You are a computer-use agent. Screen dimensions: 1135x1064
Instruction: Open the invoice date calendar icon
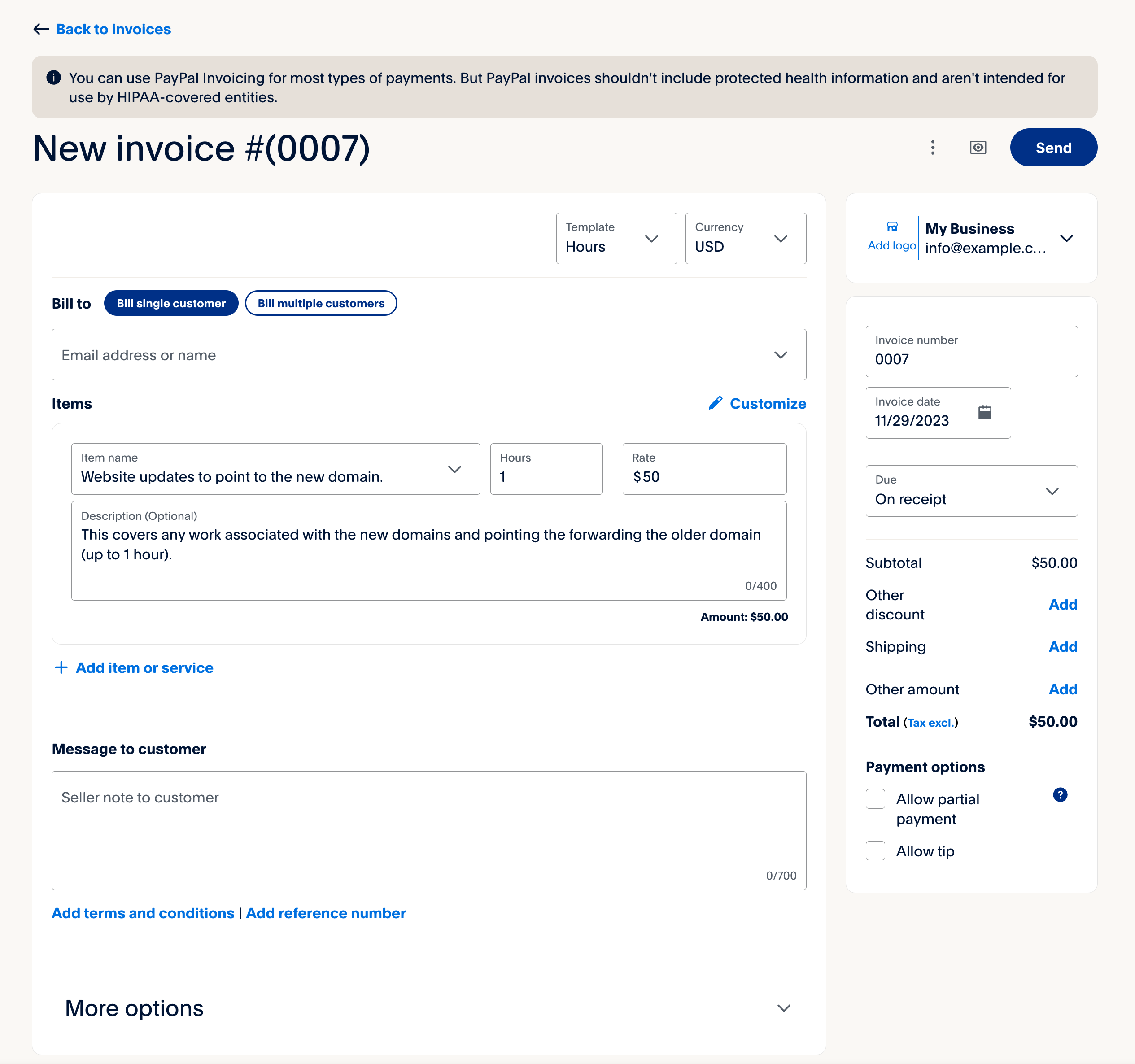click(984, 412)
